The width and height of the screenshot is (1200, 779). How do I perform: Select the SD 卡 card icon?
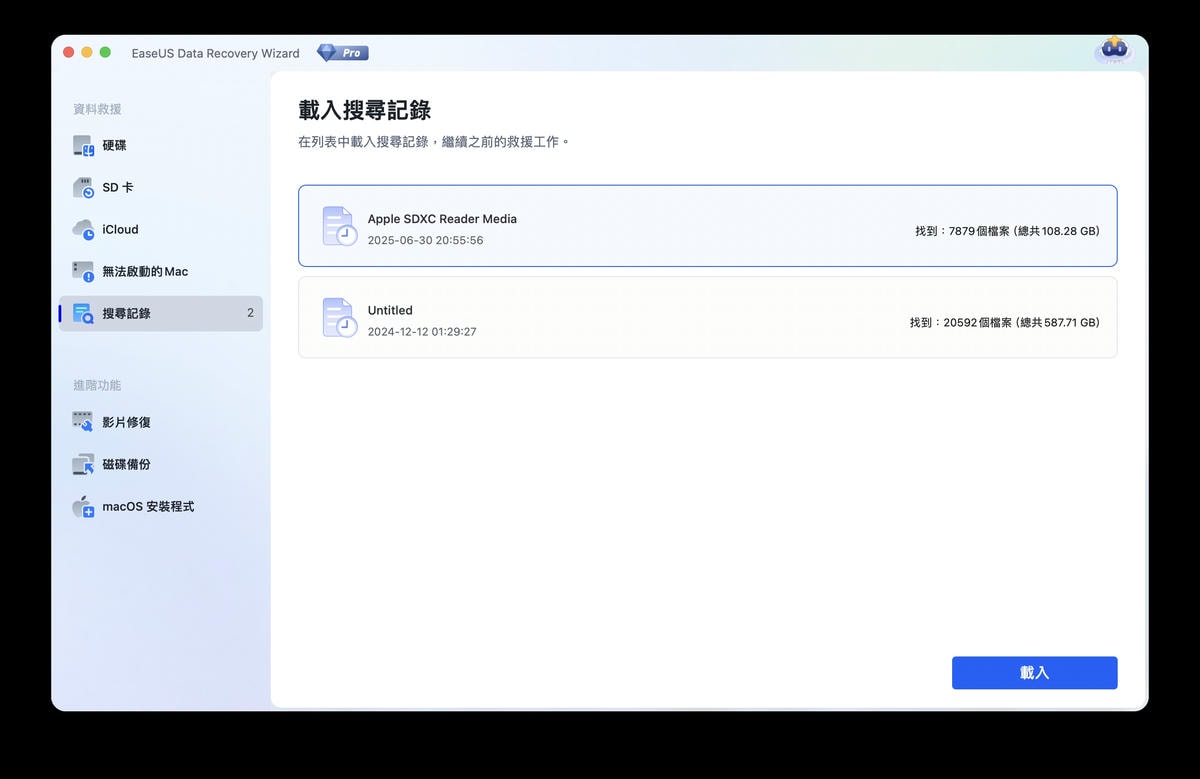pos(83,188)
